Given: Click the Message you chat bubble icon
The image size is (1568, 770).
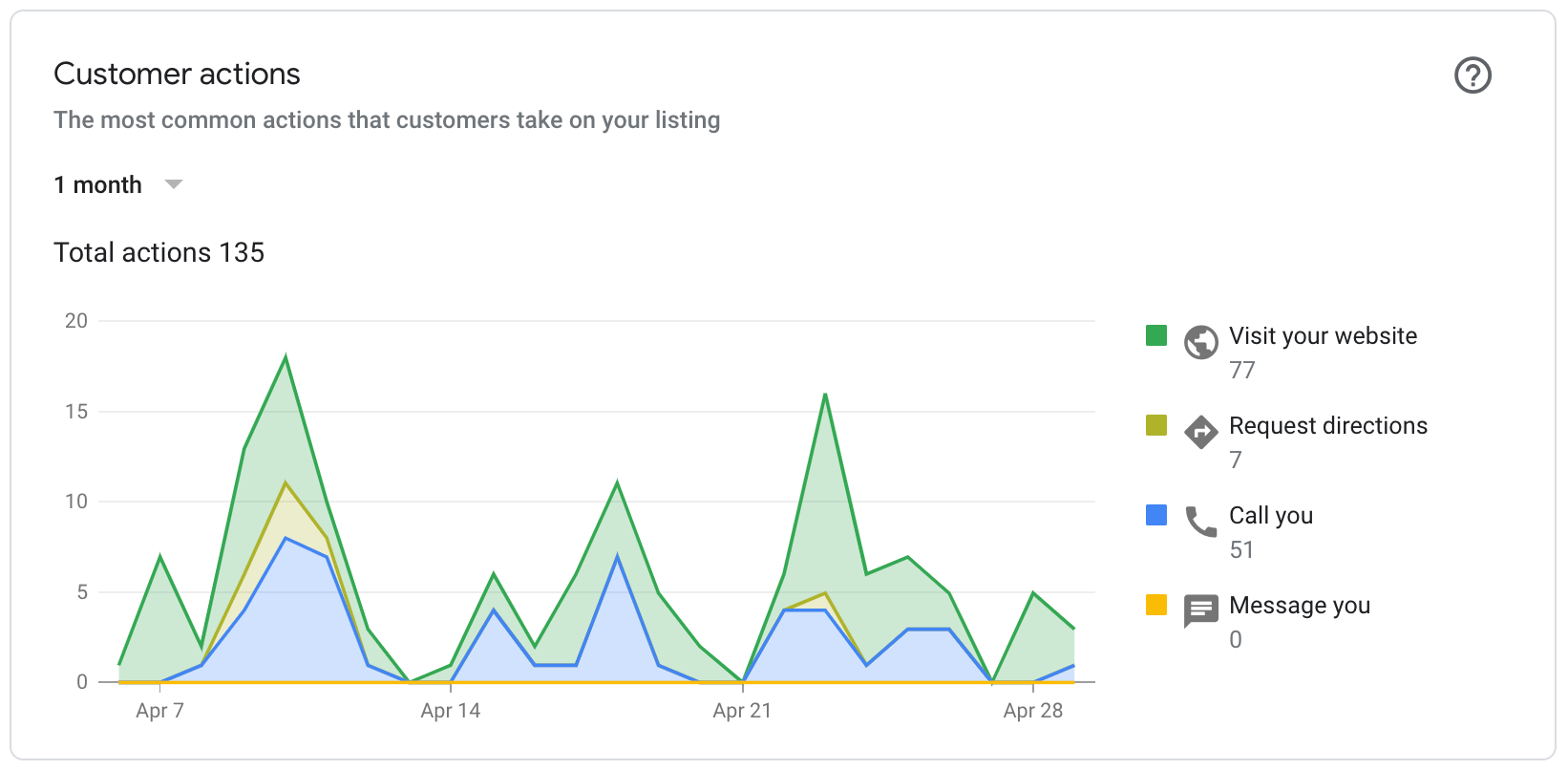Looking at the screenshot, I should click(x=1201, y=611).
